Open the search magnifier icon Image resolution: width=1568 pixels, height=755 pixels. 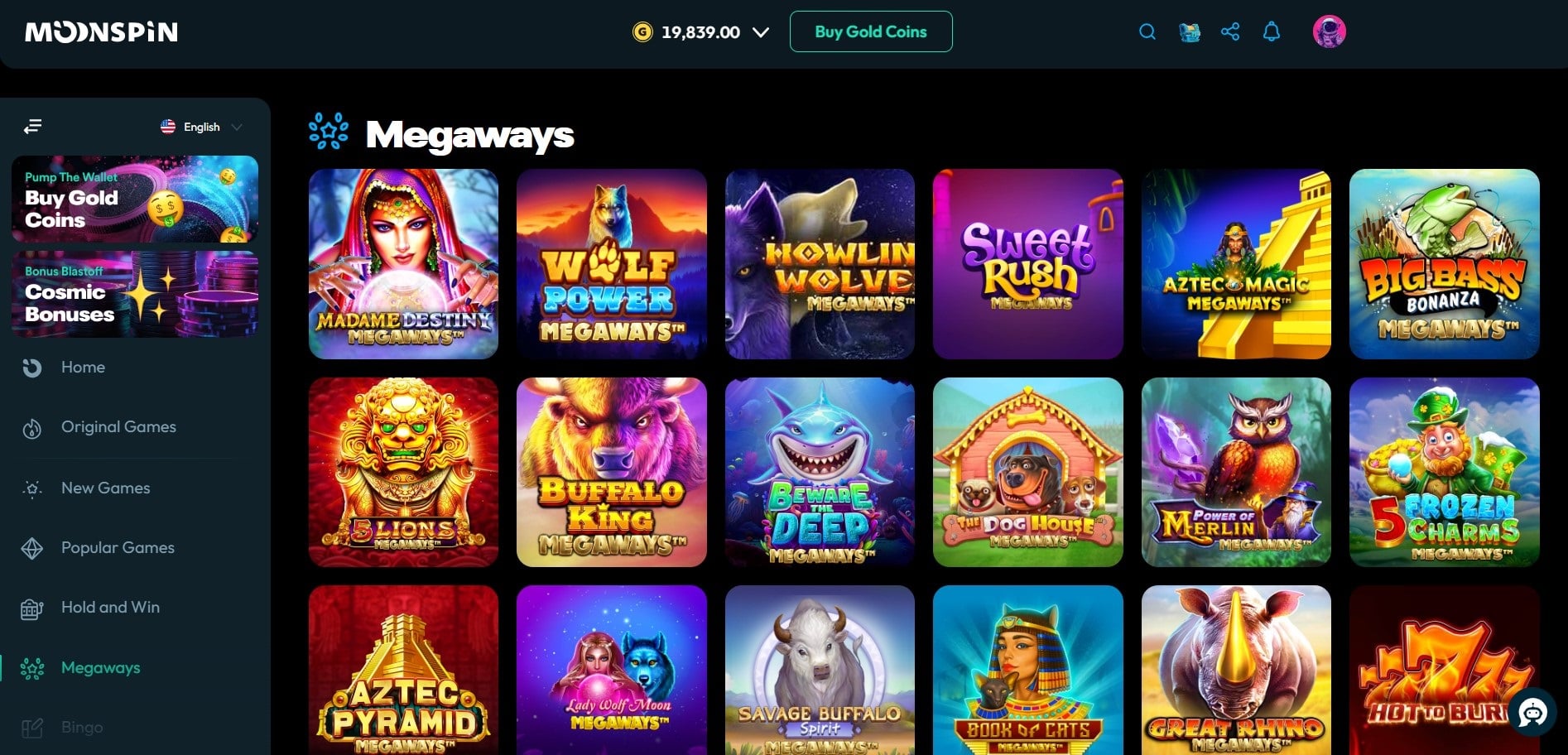point(1147,32)
